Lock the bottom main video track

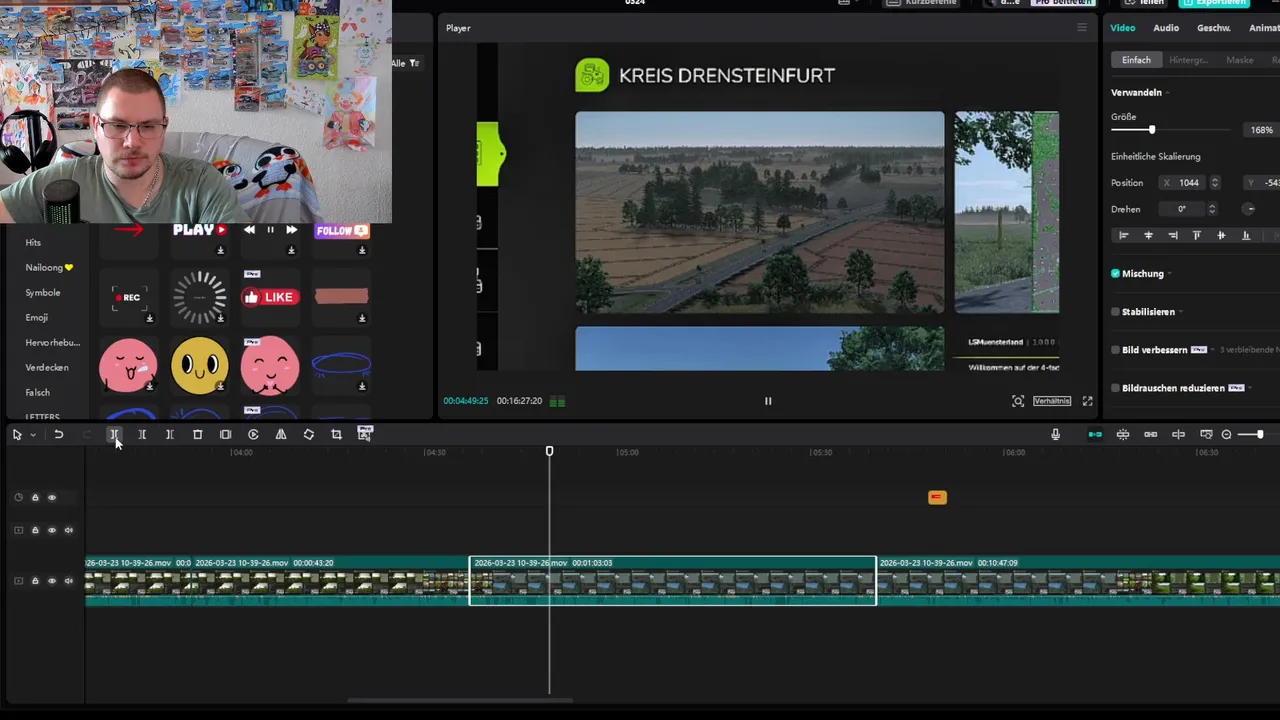point(35,581)
